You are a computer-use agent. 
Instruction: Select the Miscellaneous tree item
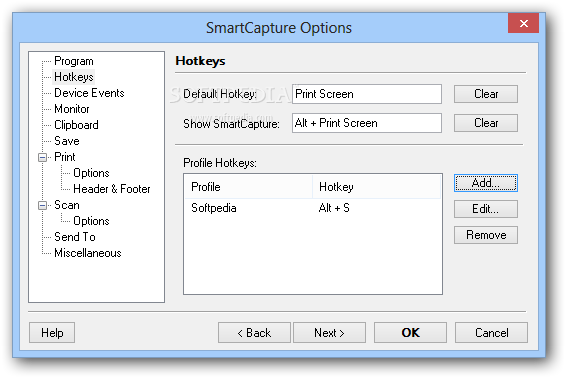(x=88, y=253)
